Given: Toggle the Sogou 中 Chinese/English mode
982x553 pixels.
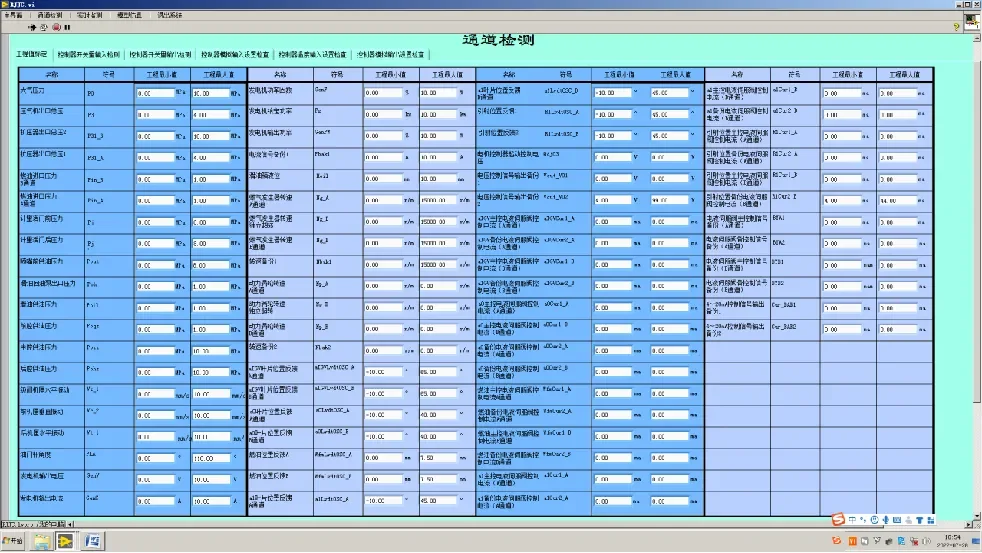Looking at the screenshot, I should [x=852, y=520].
